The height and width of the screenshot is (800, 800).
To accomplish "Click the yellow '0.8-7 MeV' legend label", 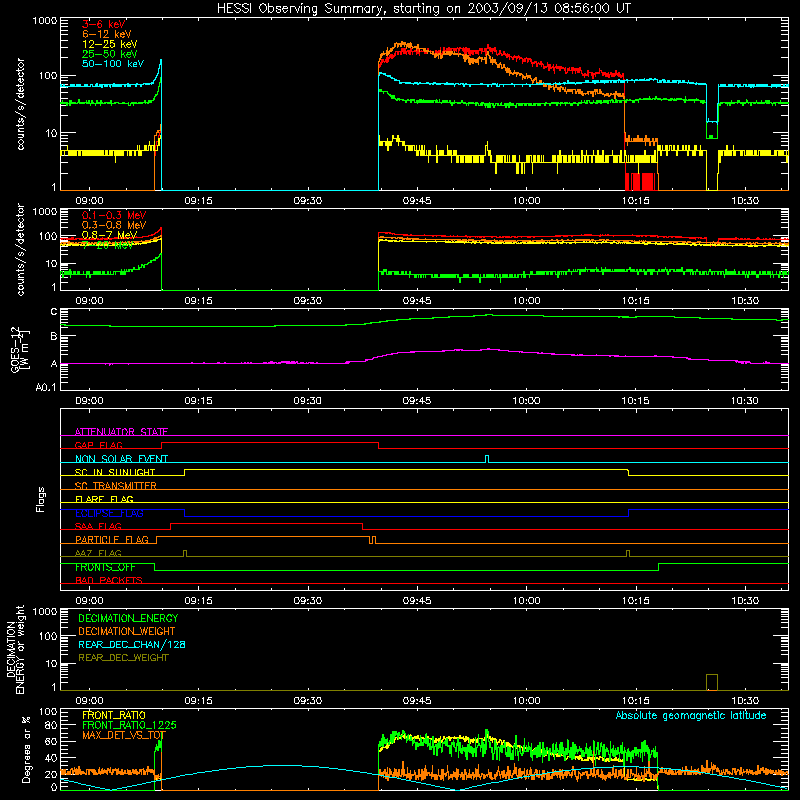I will (109, 235).
